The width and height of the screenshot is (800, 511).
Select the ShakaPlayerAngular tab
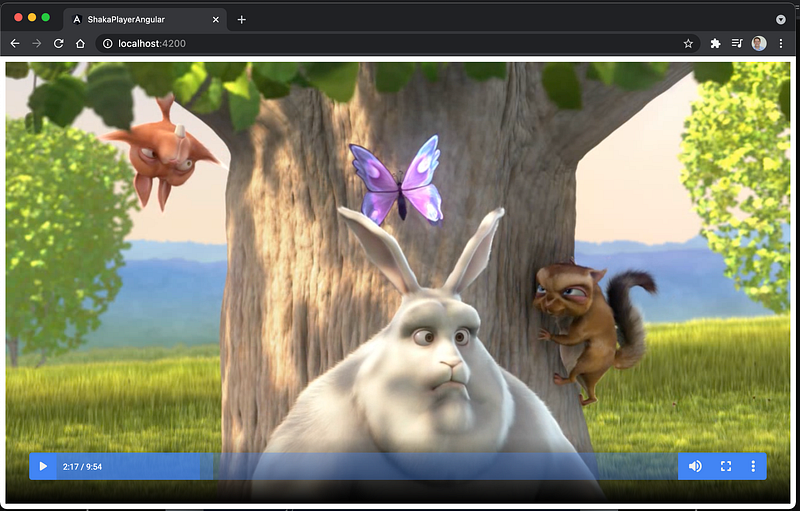click(145, 19)
